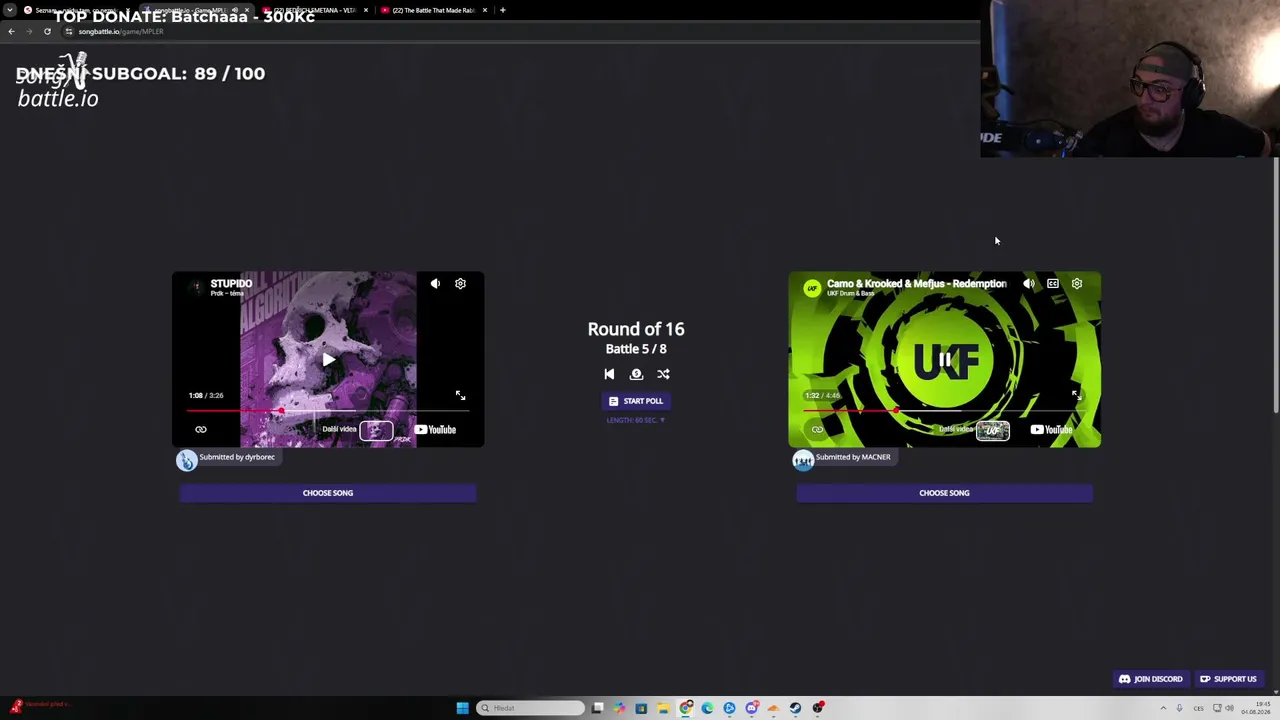Click the taskbar search box
This screenshot has width=1280, height=720.
pos(530,708)
